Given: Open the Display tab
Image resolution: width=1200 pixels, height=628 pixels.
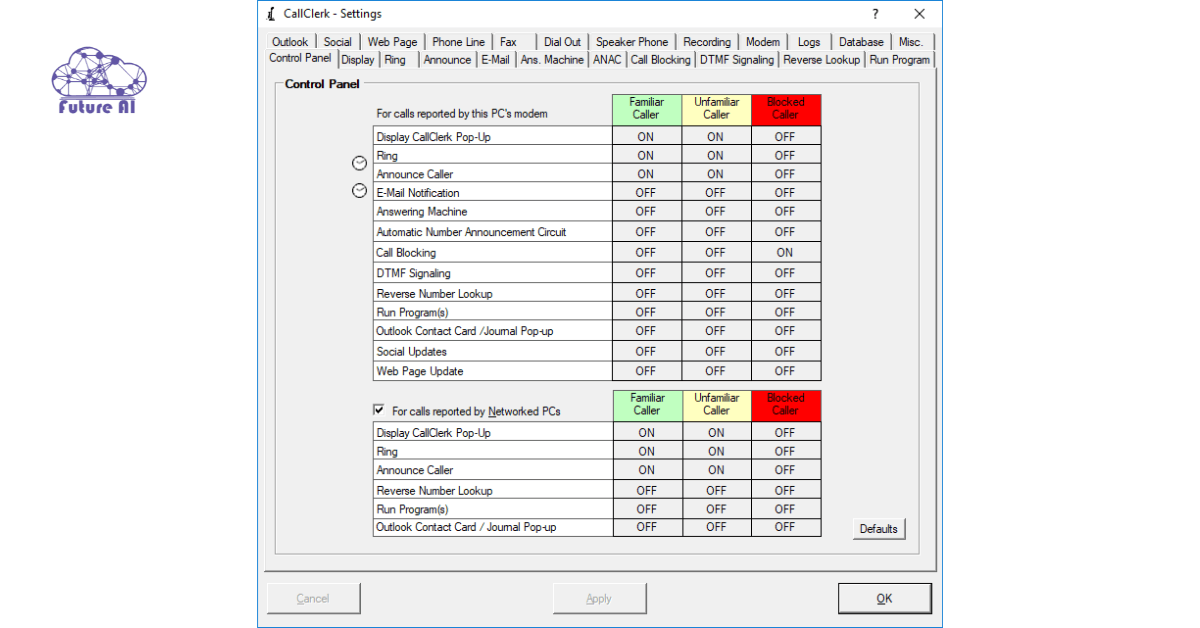Looking at the screenshot, I should pos(358,60).
